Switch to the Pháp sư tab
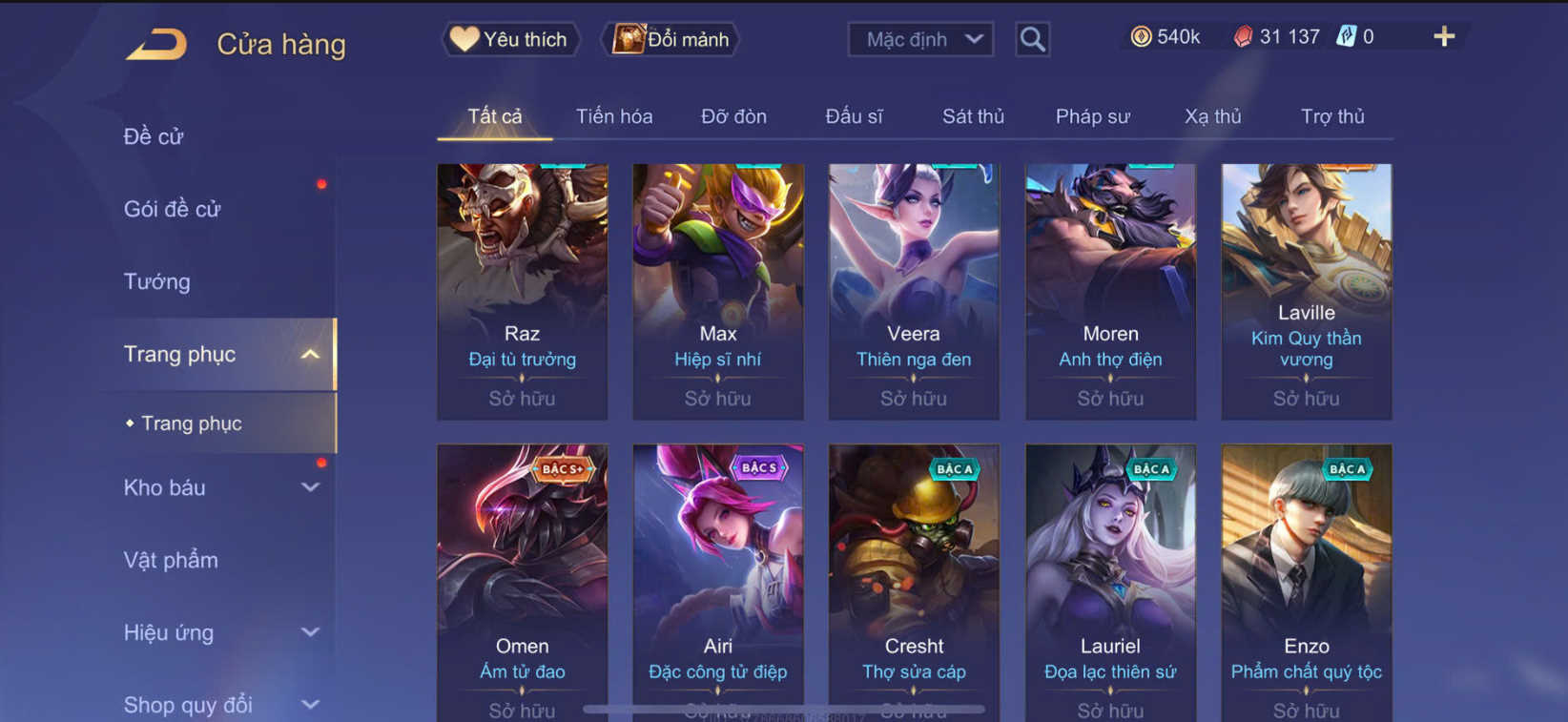 click(1092, 116)
